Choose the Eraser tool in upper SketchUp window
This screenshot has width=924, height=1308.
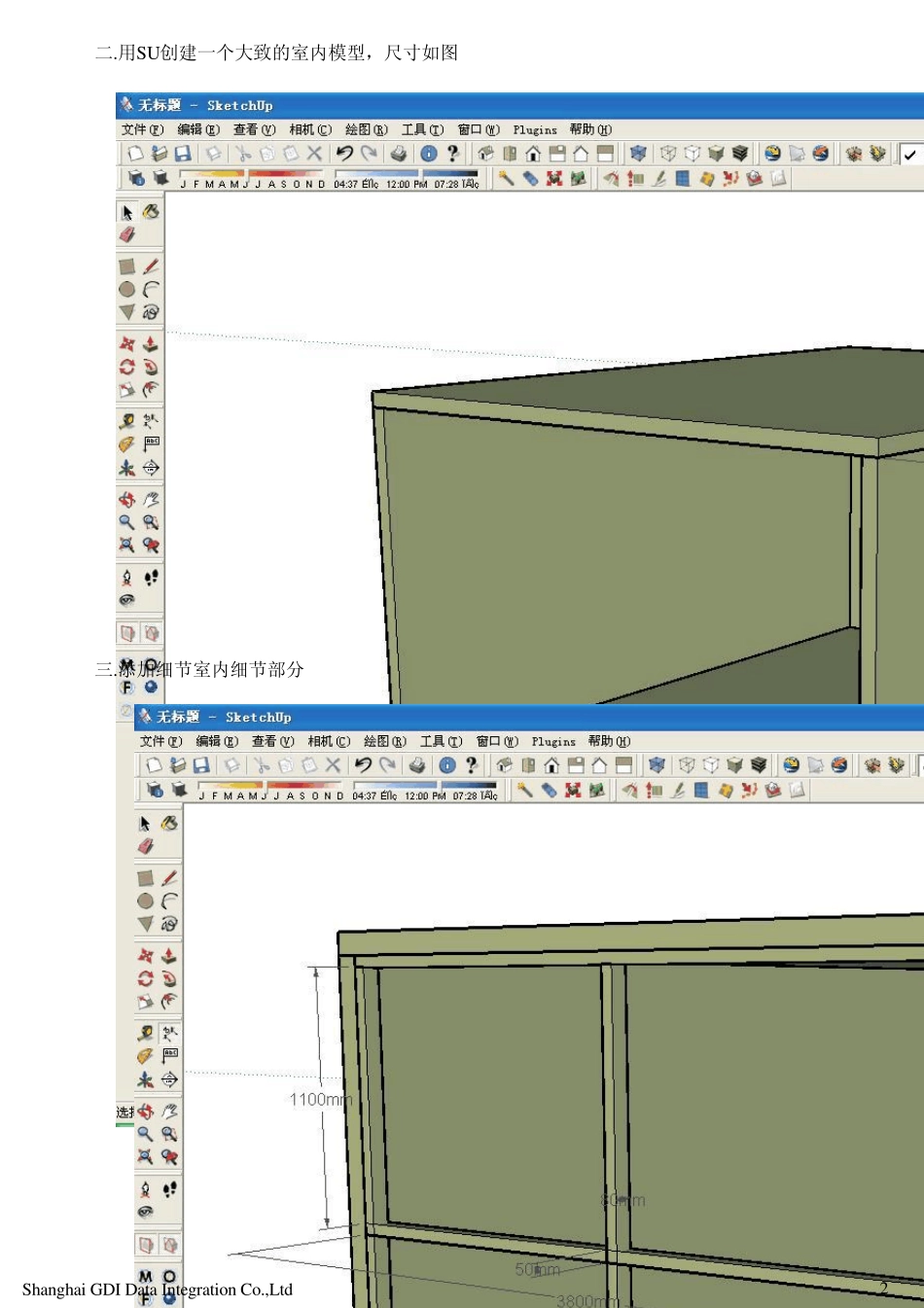tap(126, 234)
